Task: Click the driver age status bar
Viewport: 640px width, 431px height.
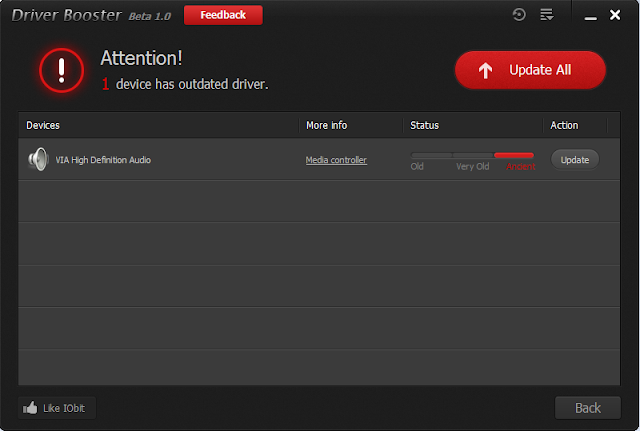Action: [x=472, y=155]
